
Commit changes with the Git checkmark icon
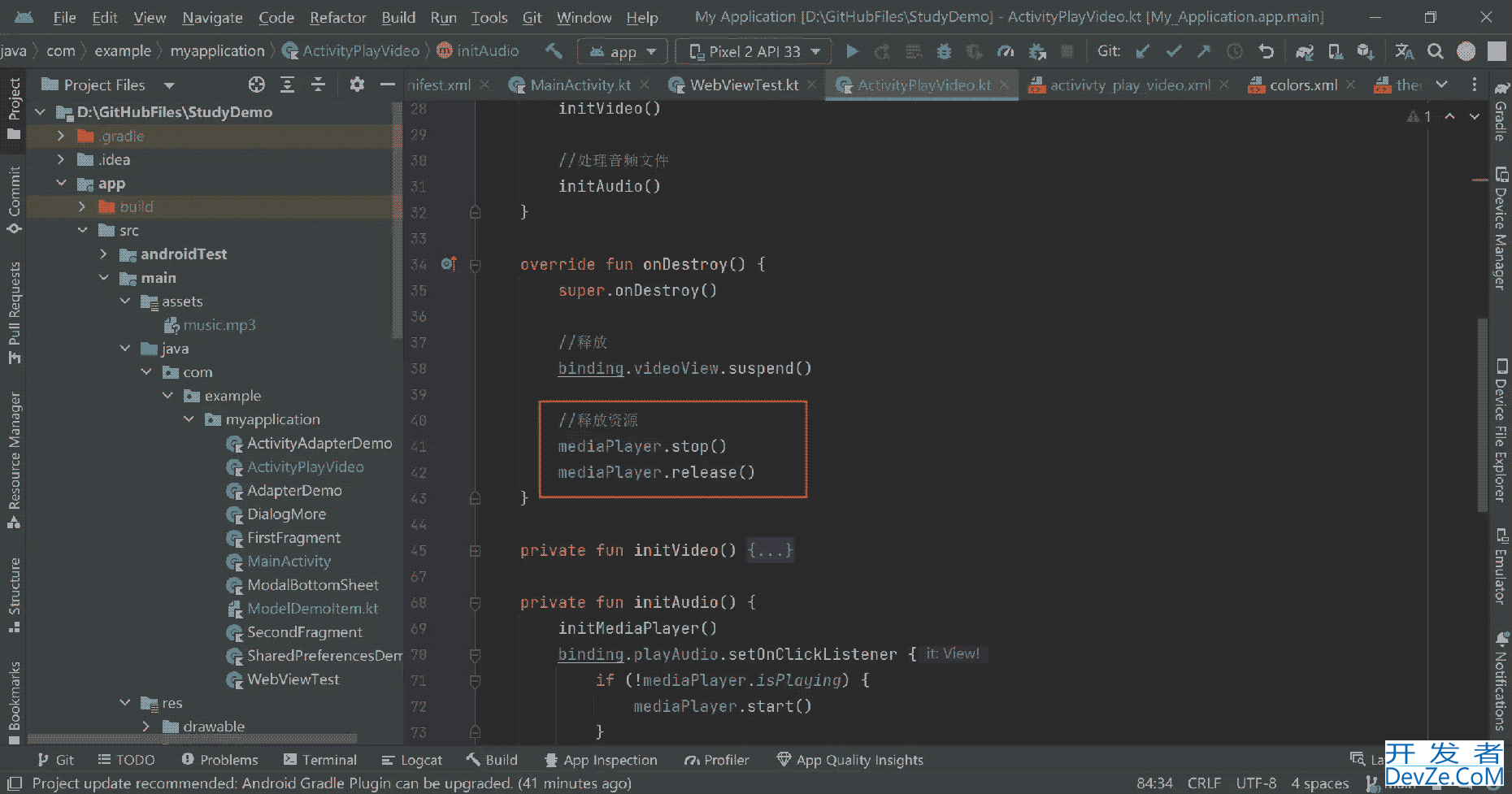[1173, 51]
